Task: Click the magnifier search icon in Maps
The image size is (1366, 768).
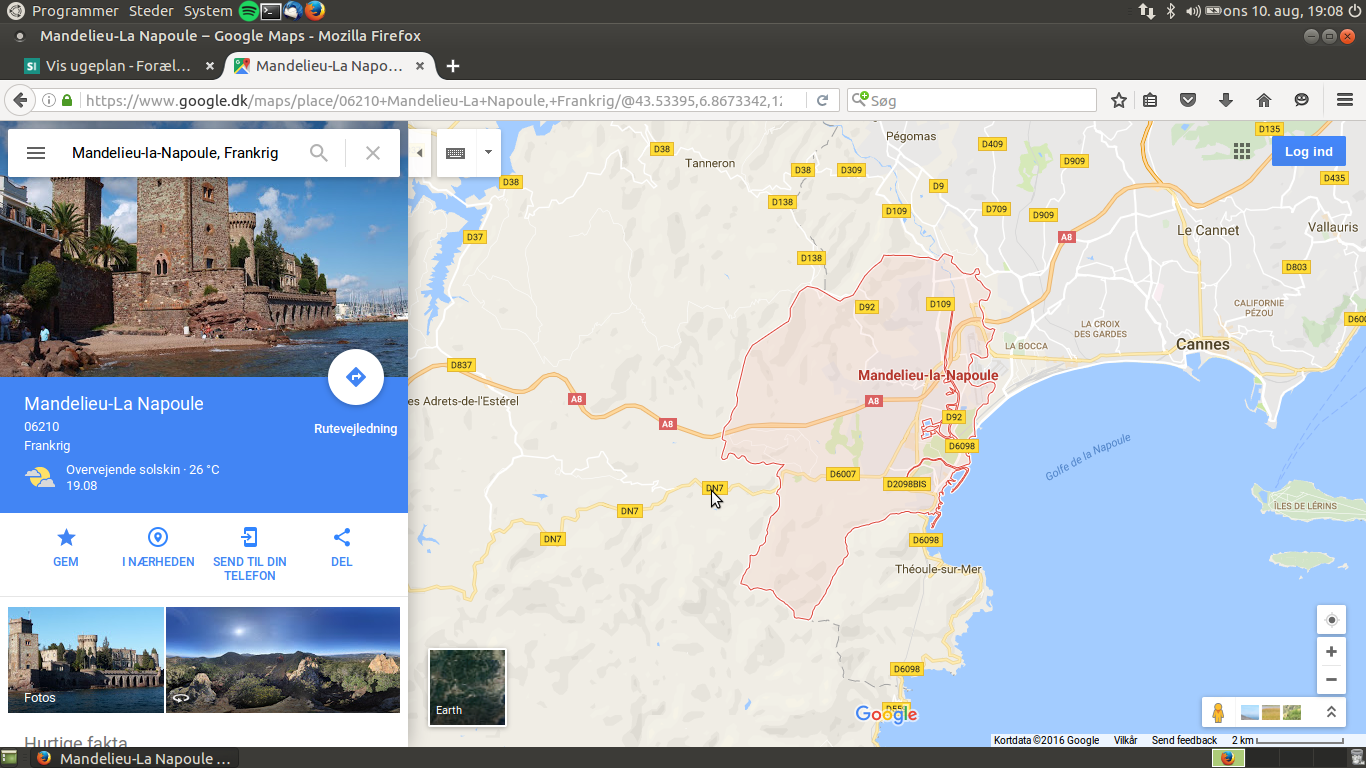Action: tap(319, 153)
